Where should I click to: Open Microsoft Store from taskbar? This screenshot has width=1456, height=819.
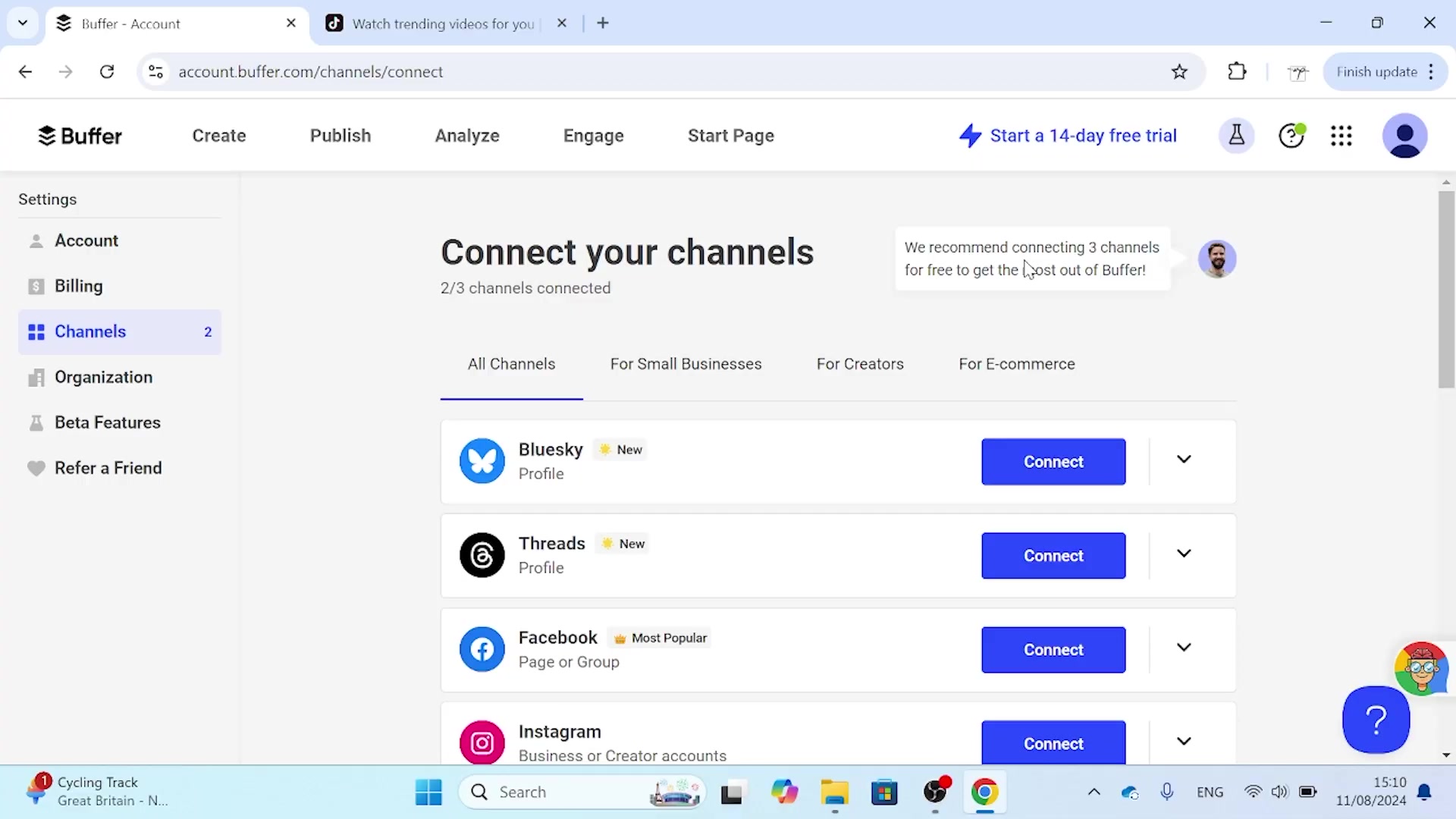(884, 792)
